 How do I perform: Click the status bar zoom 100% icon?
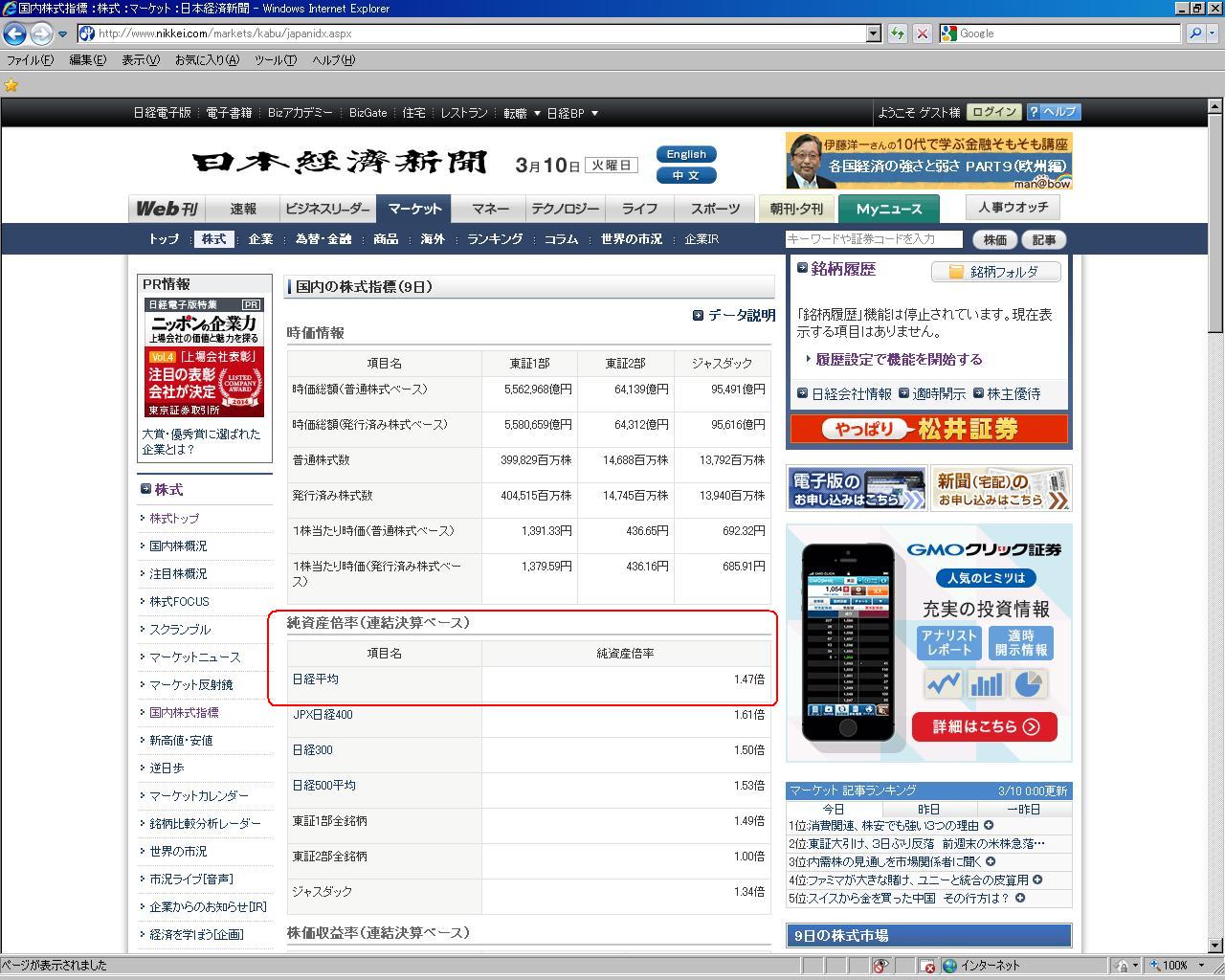[1156, 966]
